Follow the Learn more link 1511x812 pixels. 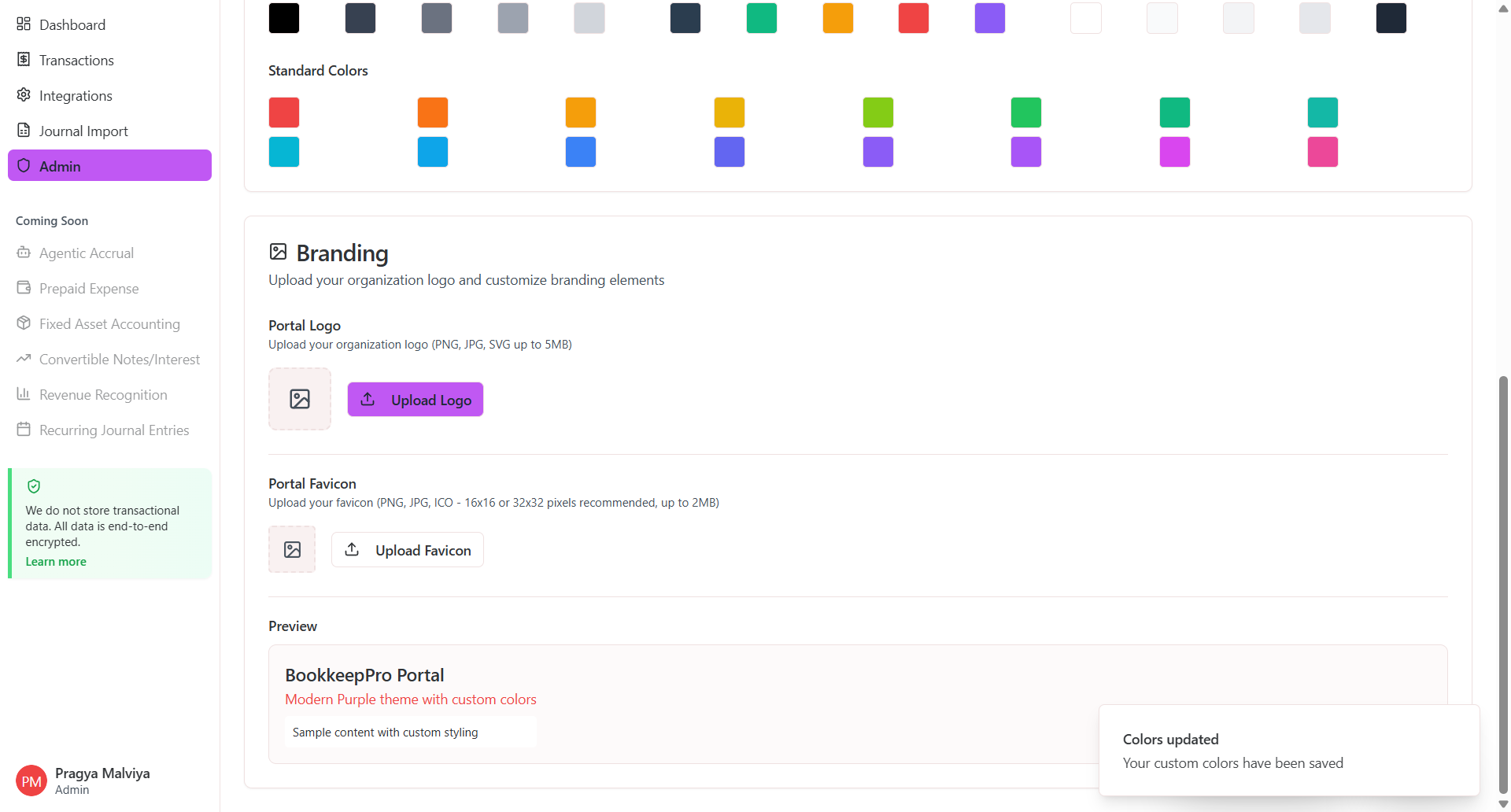56,562
